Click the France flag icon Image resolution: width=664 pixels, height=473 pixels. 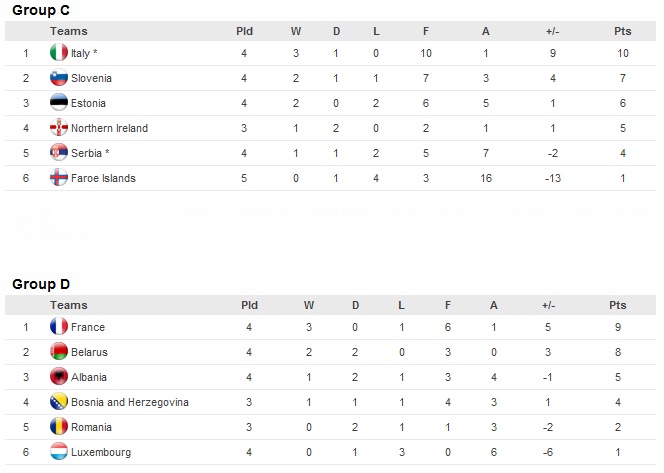click(x=59, y=326)
